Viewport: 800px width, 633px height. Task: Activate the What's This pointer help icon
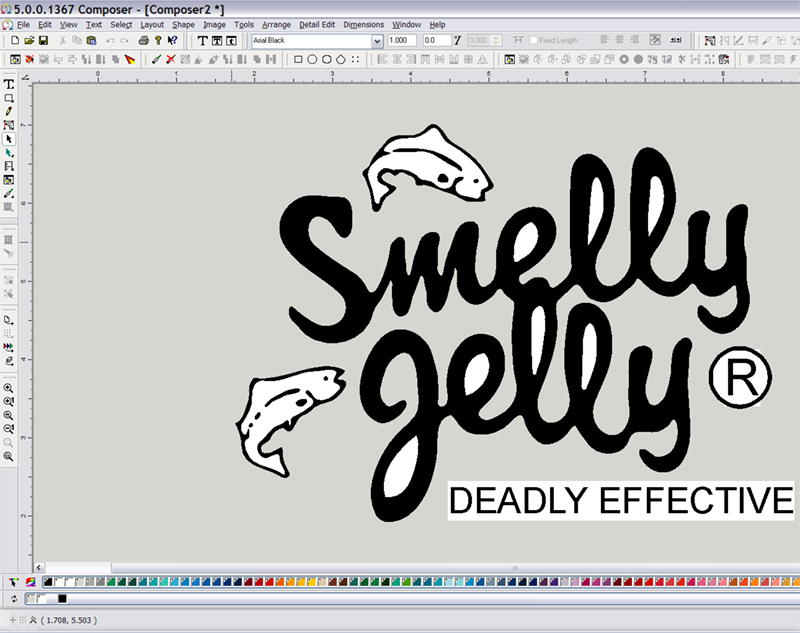click(172, 40)
